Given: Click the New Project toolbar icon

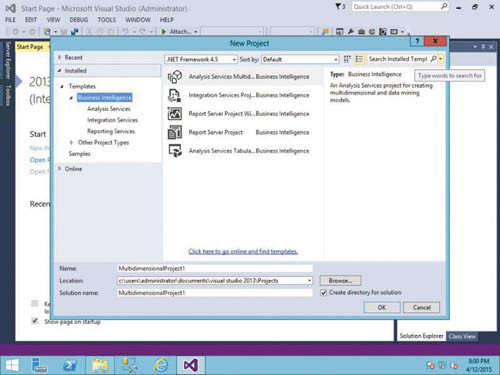Looking at the screenshot, I should pyautogui.click(x=47, y=32).
